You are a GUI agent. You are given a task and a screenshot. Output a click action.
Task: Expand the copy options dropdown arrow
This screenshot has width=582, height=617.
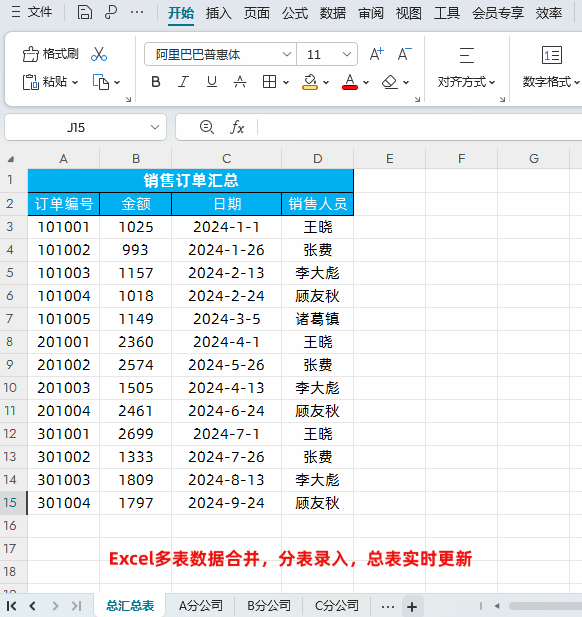(x=117, y=83)
